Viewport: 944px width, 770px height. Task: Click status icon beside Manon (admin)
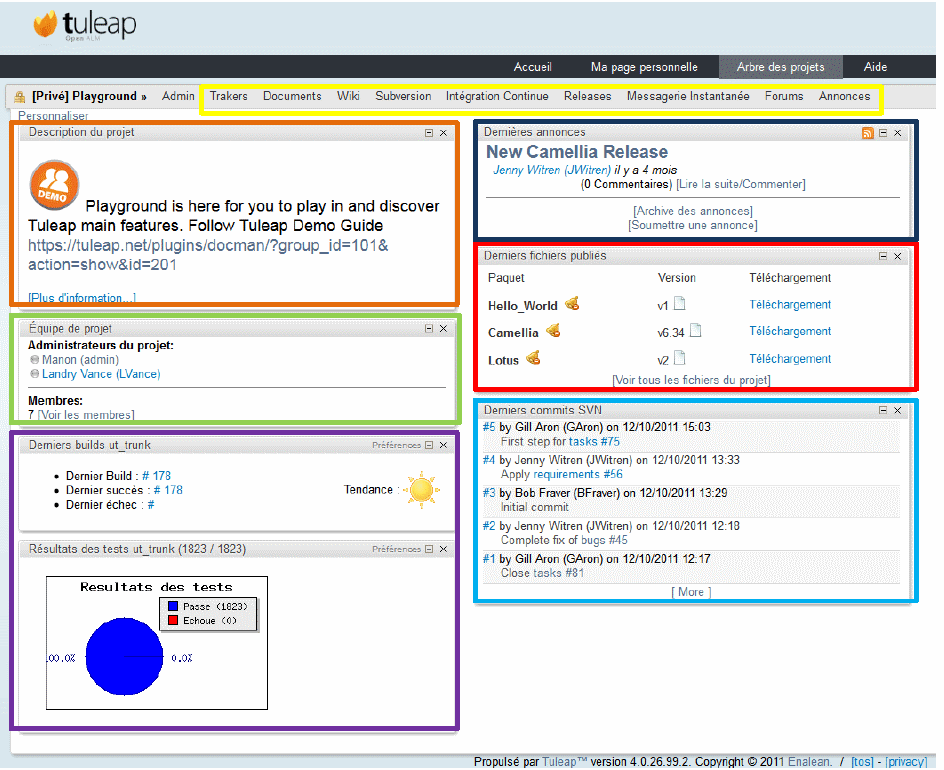click(34, 359)
